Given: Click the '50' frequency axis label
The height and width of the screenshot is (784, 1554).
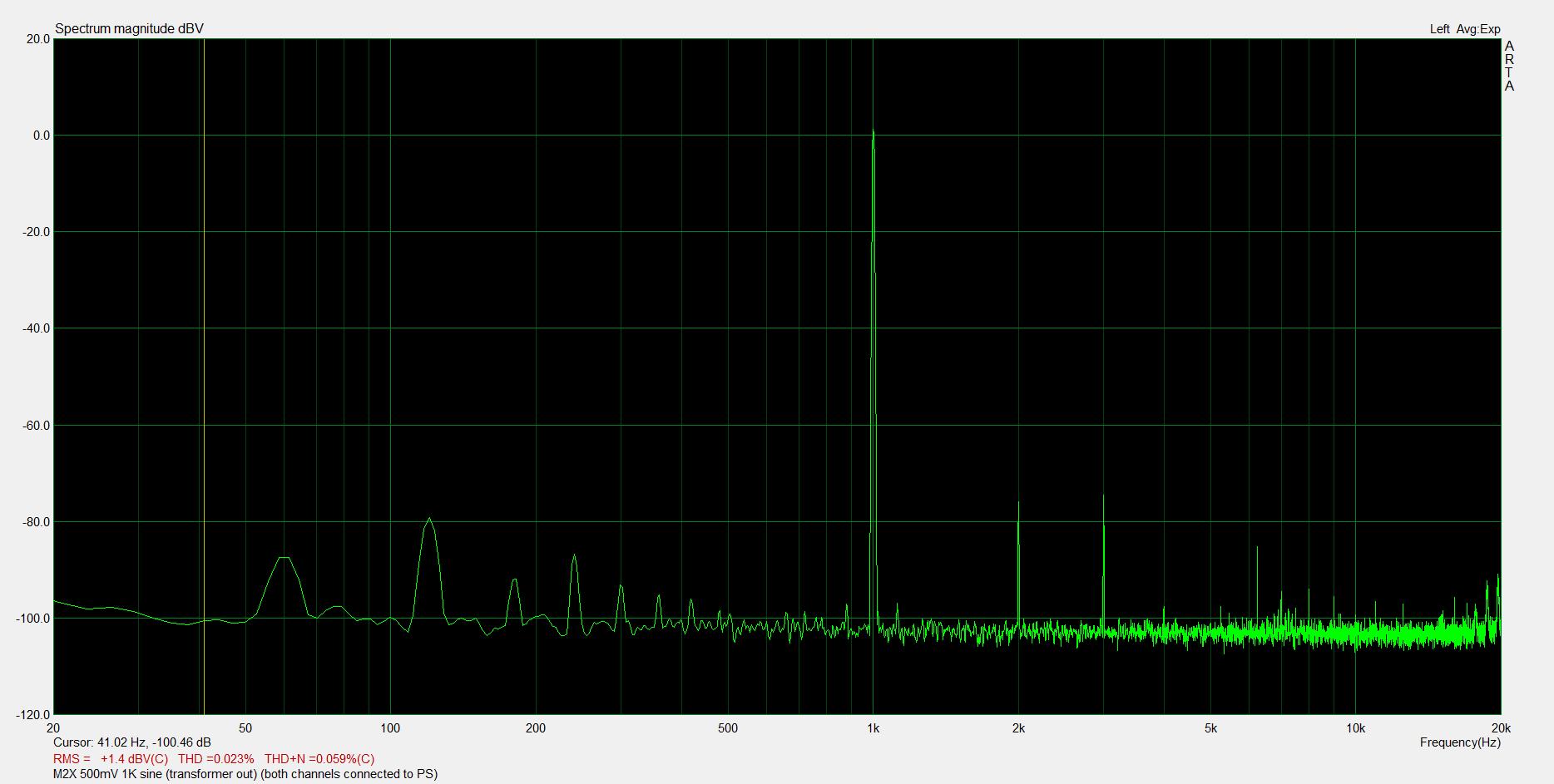Looking at the screenshot, I should tap(245, 728).
